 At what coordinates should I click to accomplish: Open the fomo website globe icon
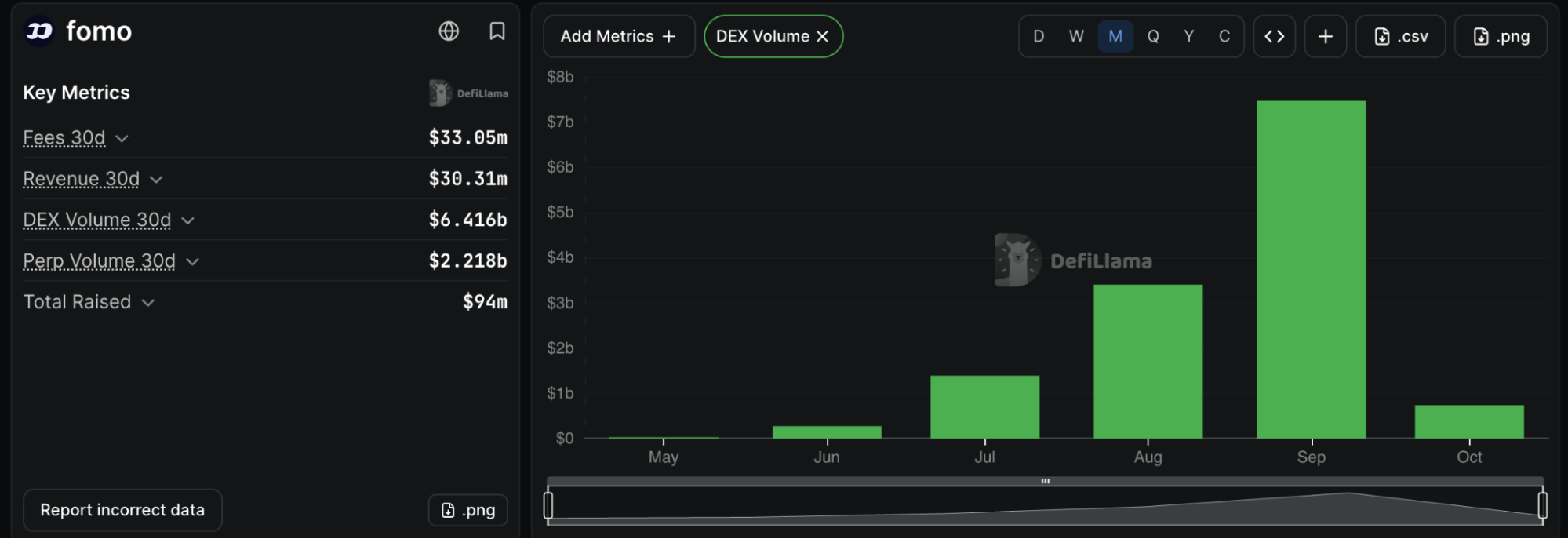coord(449,31)
